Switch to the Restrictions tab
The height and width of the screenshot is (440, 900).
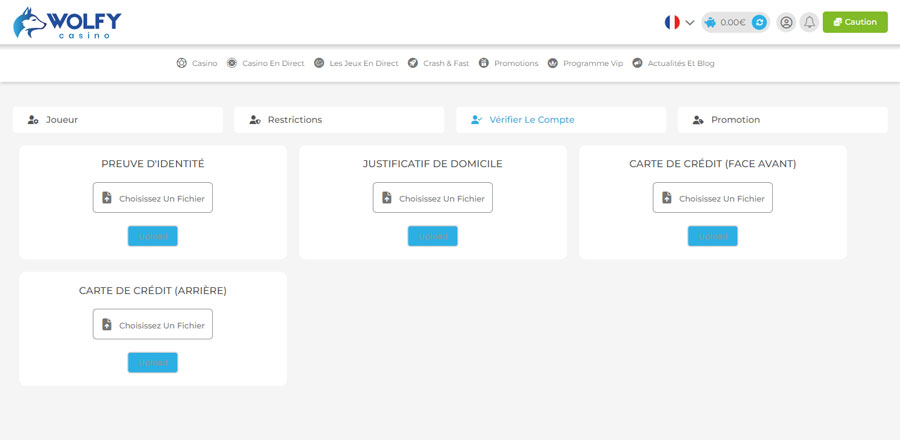point(339,120)
